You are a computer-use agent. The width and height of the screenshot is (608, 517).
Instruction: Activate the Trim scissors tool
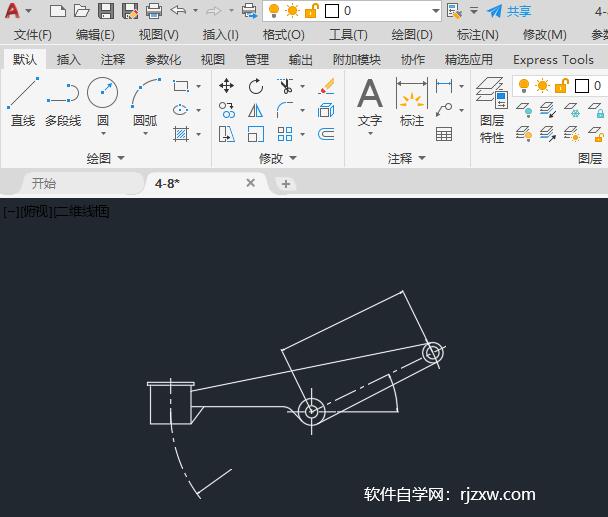286,86
